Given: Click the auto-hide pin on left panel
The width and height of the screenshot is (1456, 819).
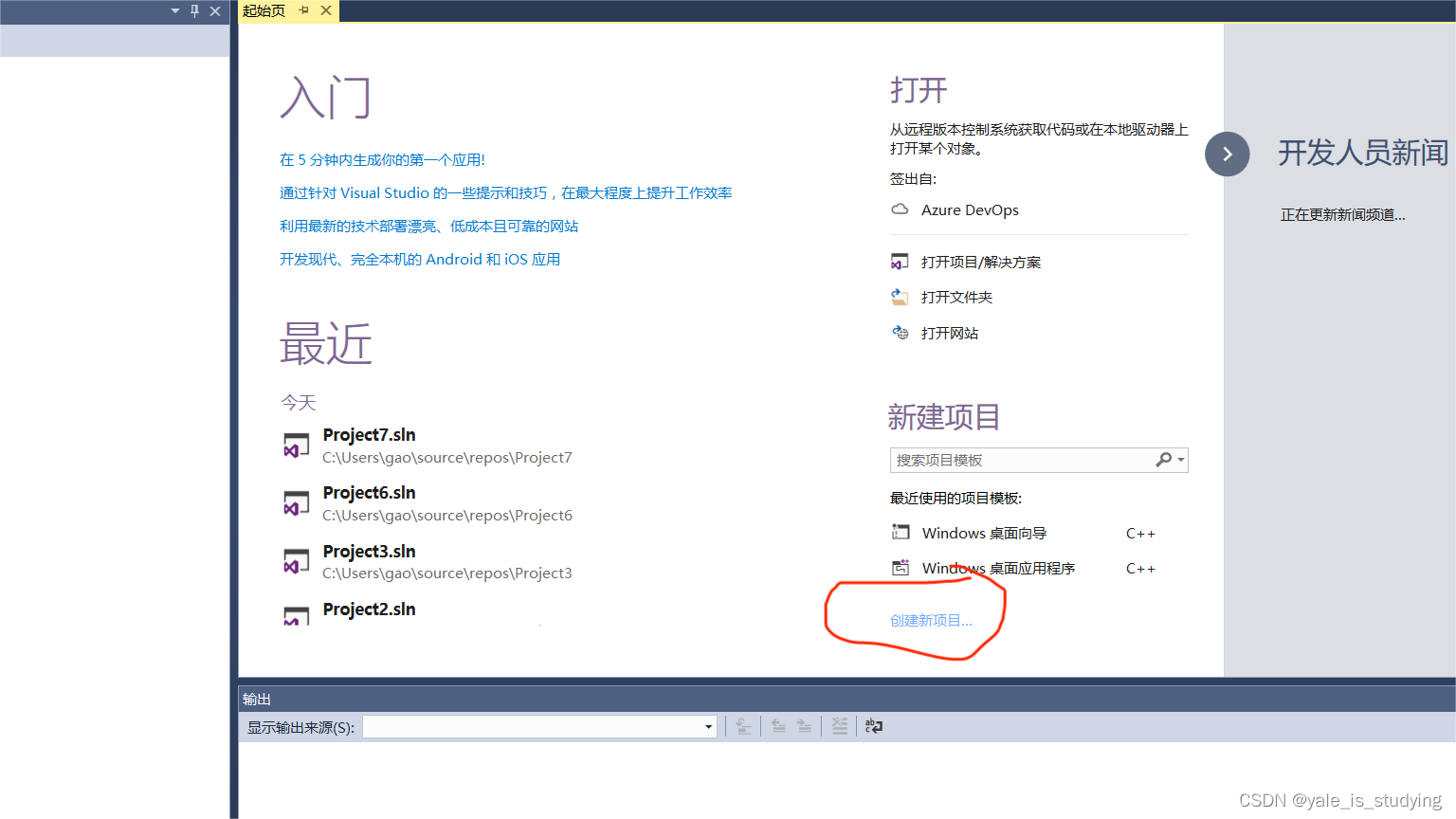Looking at the screenshot, I should [195, 11].
